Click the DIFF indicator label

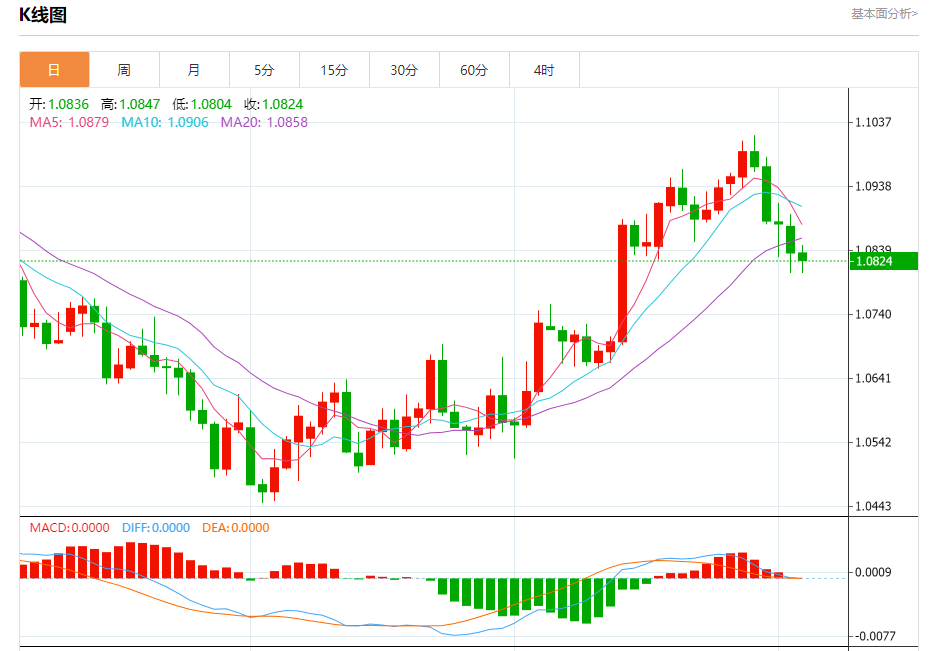coord(156,528)
